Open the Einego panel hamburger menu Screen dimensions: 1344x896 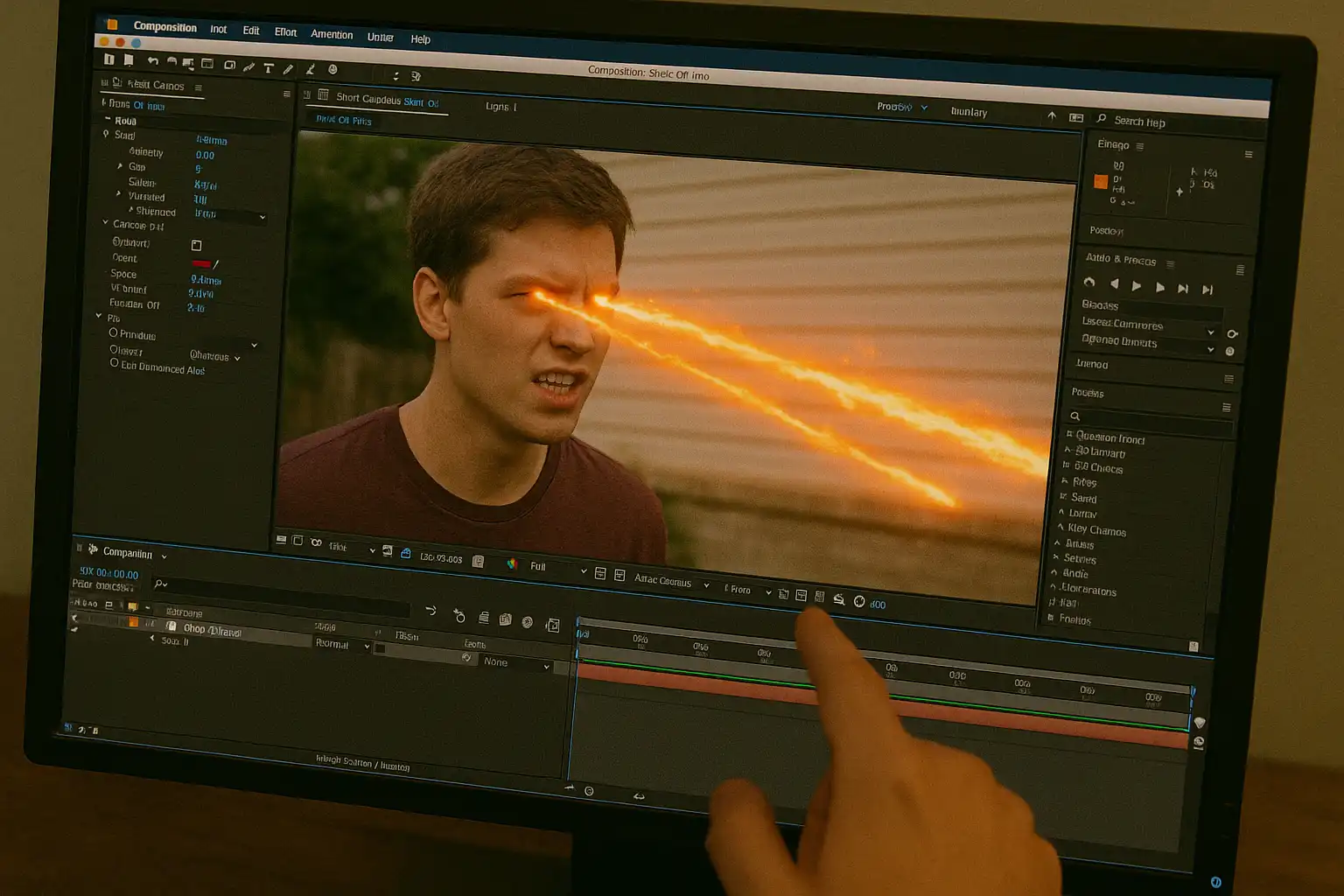point(1139,146)
